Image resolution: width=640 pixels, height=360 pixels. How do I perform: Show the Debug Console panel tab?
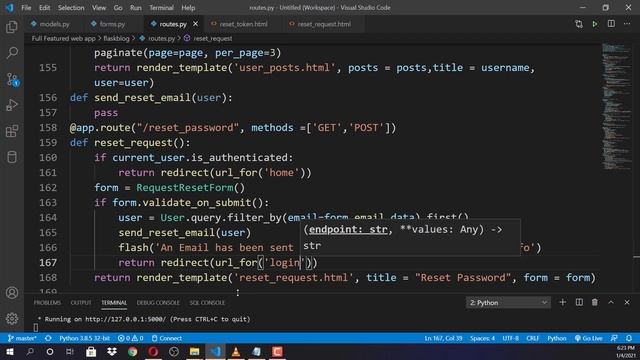pyautogui.click(x=158, y=303)
